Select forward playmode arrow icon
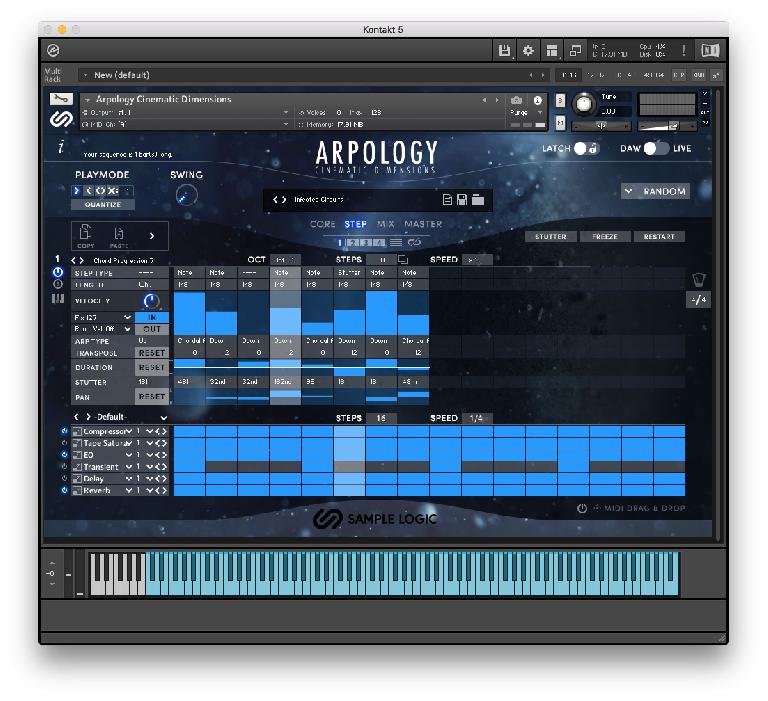Image resolution: width=768 pixels, height=701 pixels. click(x=76, y=191)
